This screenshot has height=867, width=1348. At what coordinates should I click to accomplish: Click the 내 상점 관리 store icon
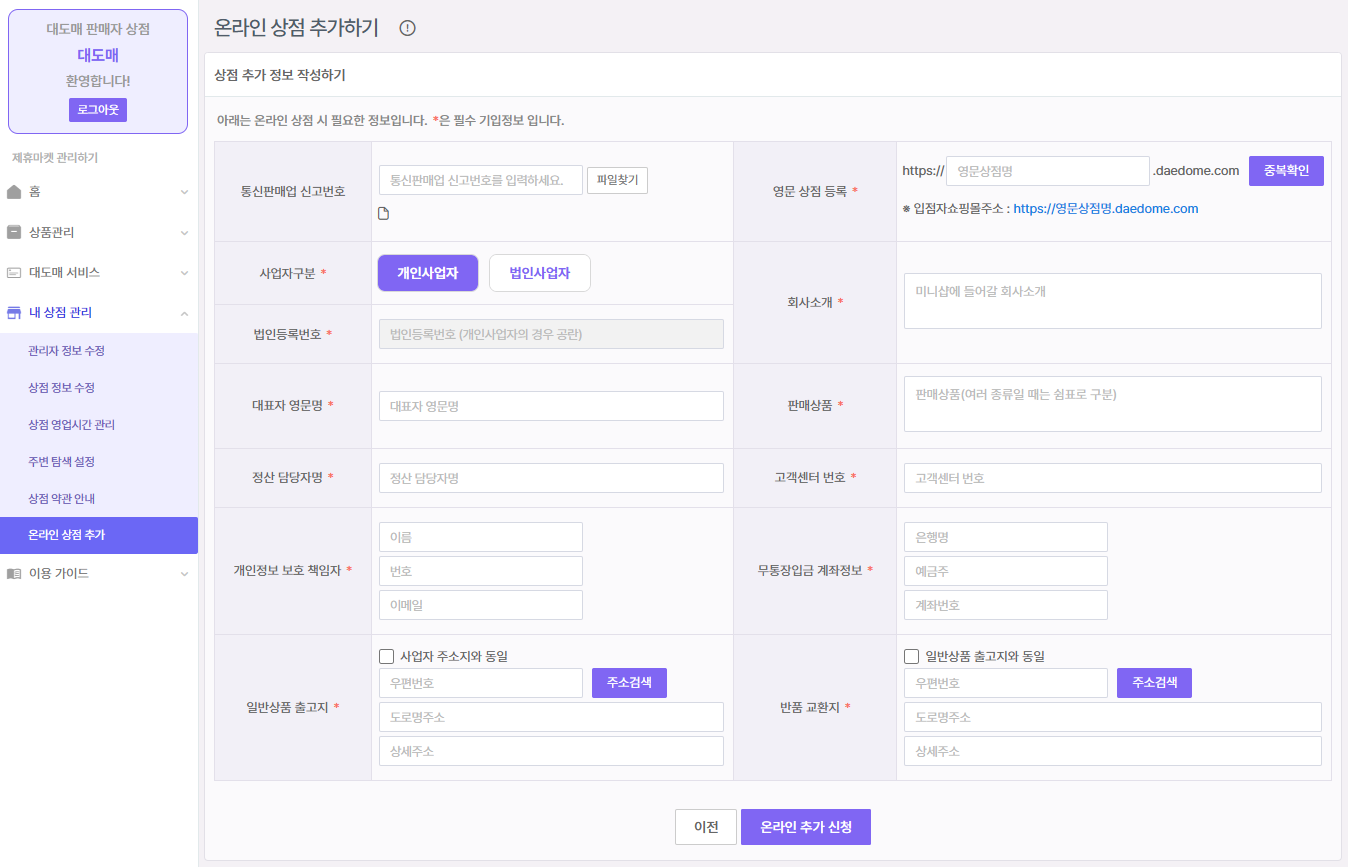tap(14, 313)
